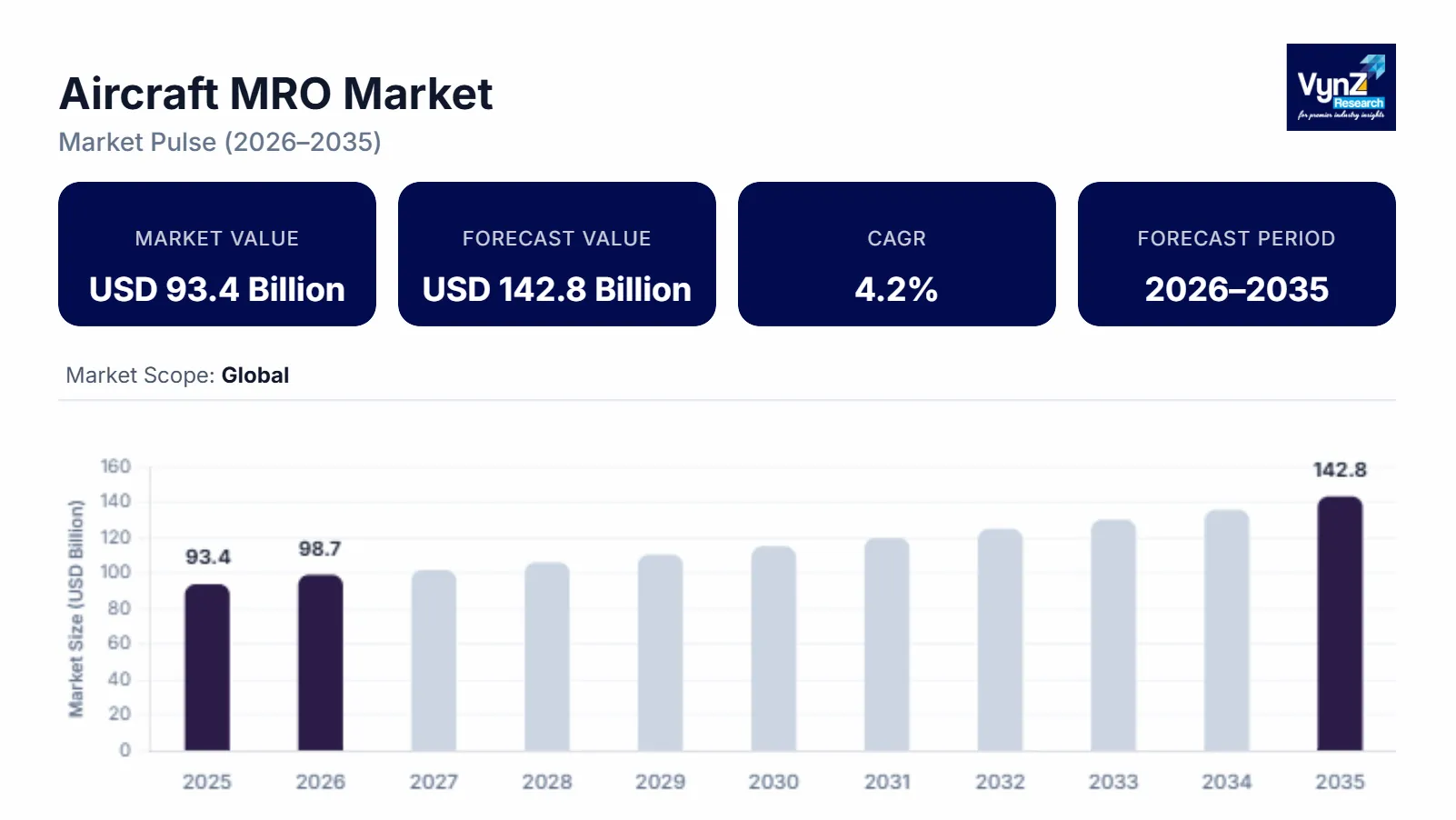Click the 2033 bar in the chart
This screenshot has width=1456, height=820.
1113,635
